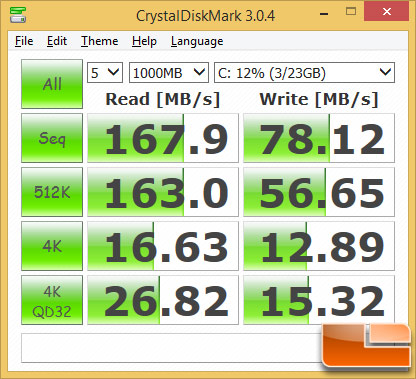Expand the 1000MB test size dropdown
This screenshot has height=379, width=416.
pyautogui.click(x=169, y=72)
